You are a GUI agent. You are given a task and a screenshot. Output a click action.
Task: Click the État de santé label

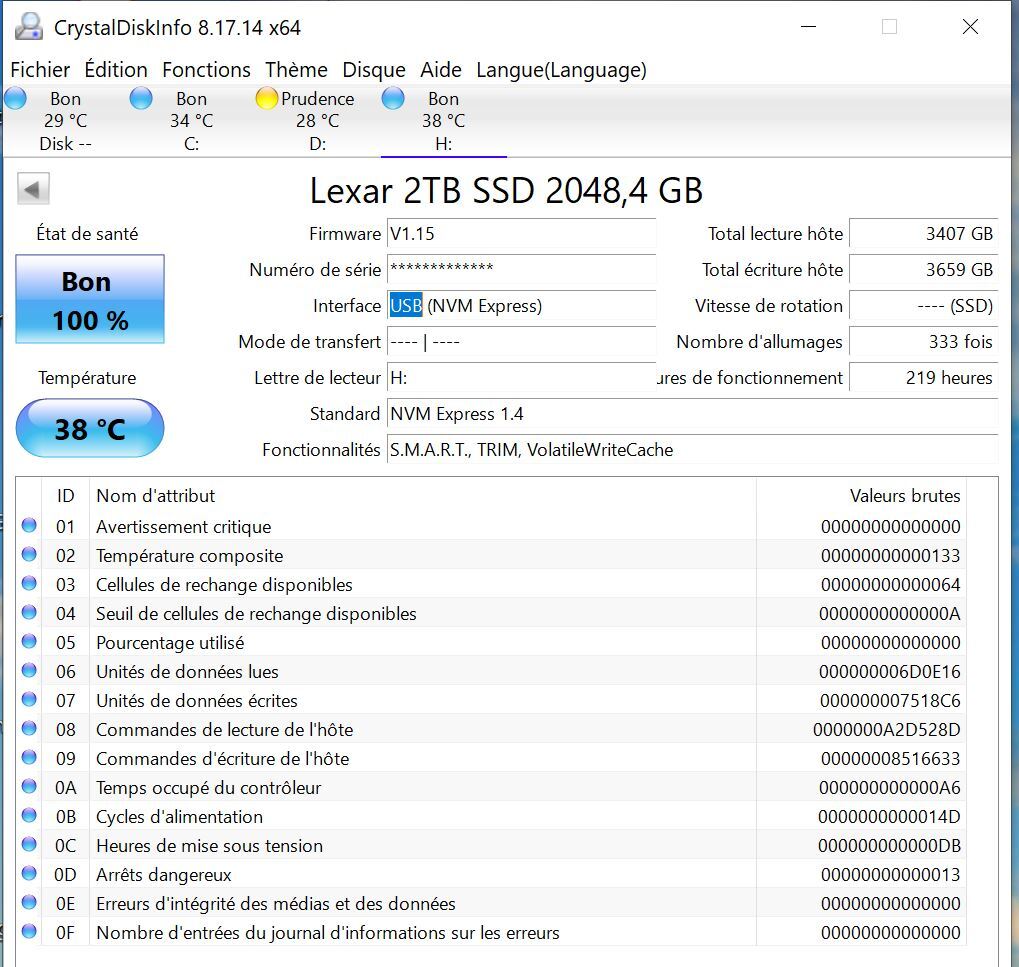[87, 234]
